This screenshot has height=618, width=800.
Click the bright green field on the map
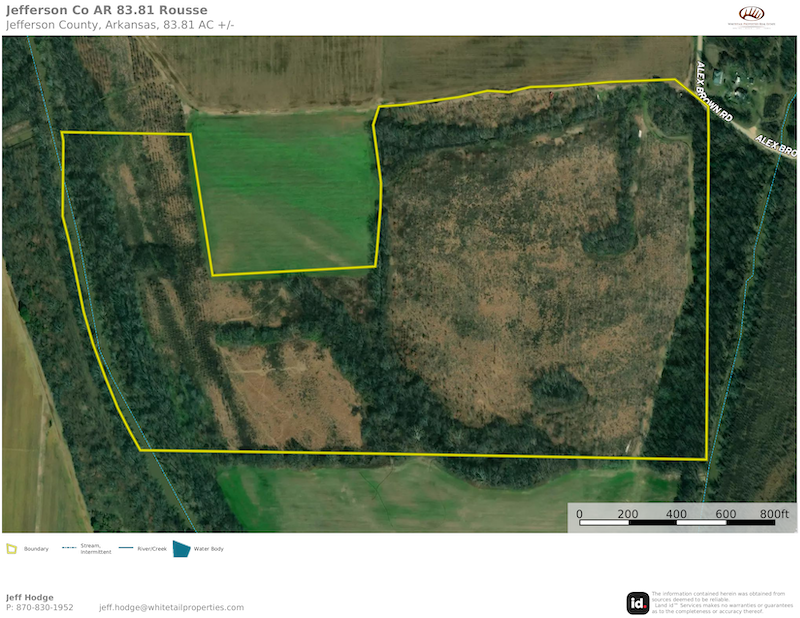point(285,190)
